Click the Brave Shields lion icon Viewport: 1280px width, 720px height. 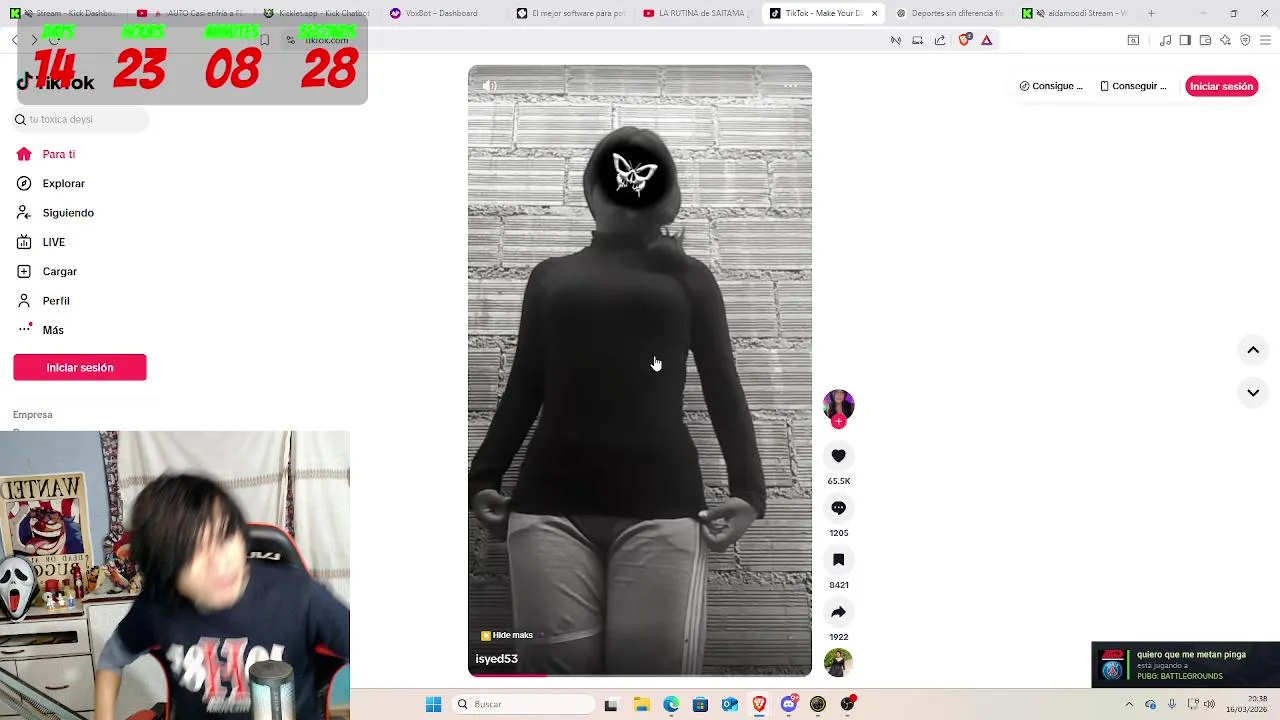(964, 40)
